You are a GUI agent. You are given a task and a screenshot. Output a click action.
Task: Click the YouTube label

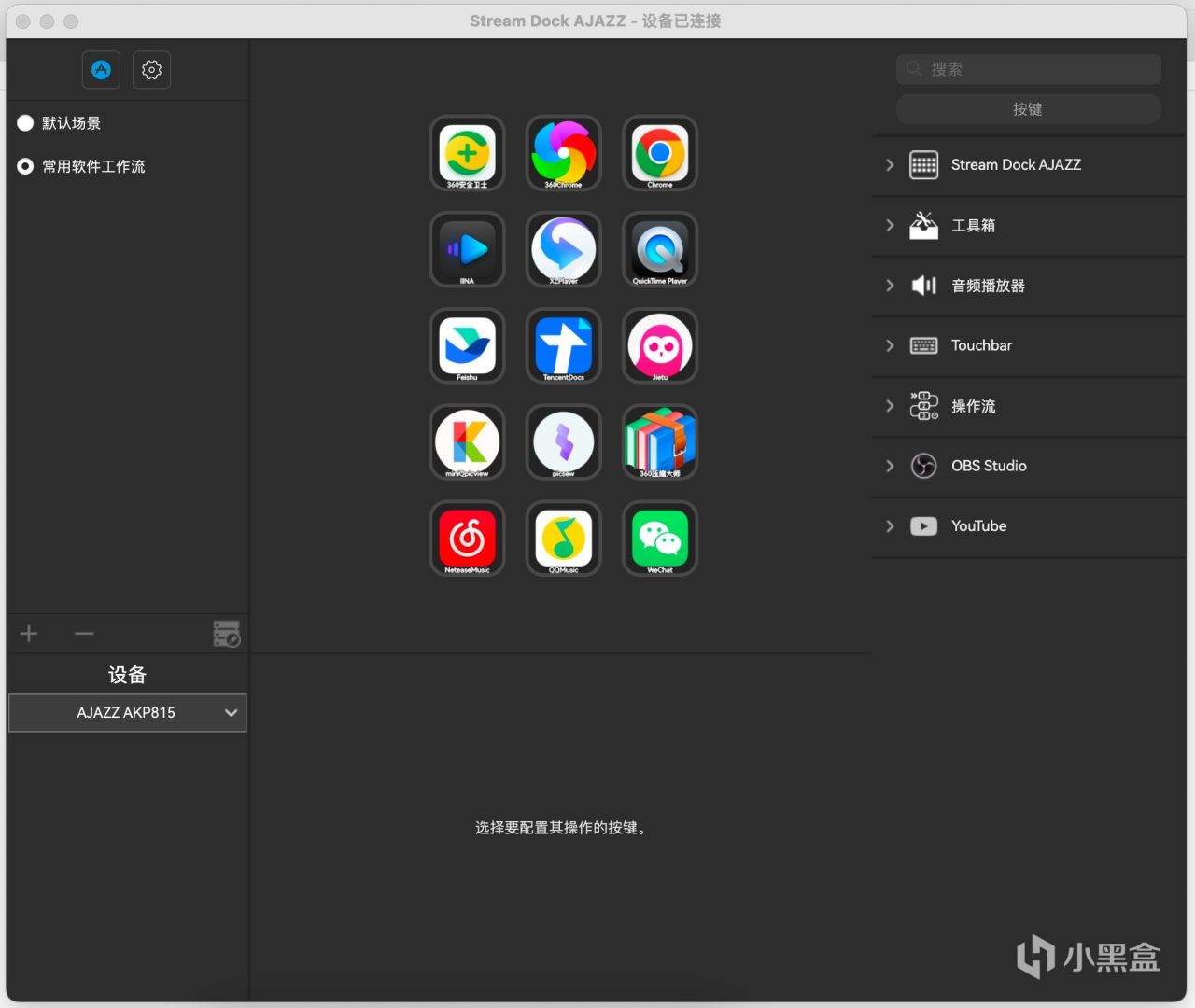[978, 526]
